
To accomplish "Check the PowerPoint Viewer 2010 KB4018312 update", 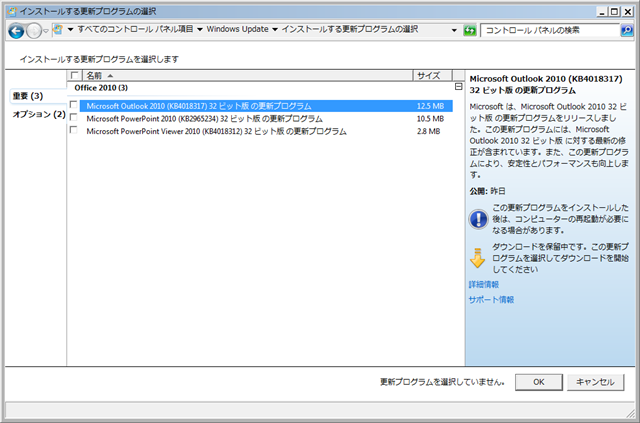I will pyautogui.click(x=73, y=130).
